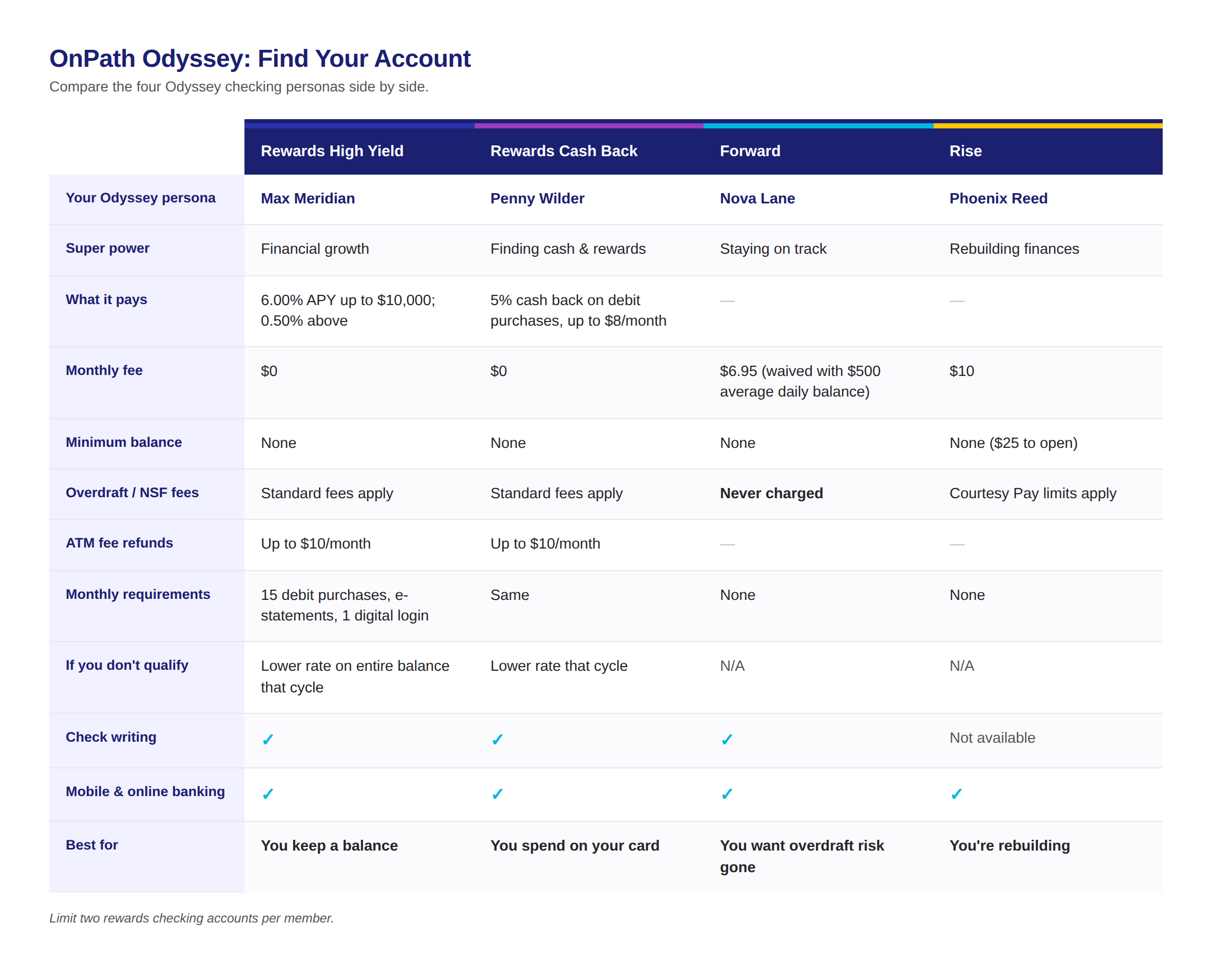Click the 'Mobile & online banking' row label
The image size is (1212, 980).
145,791
